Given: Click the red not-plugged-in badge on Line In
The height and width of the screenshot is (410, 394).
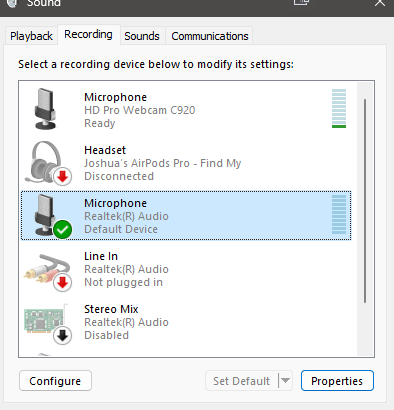Looking at the screenshot, I should pyautogui.click(x=62, y=283).
